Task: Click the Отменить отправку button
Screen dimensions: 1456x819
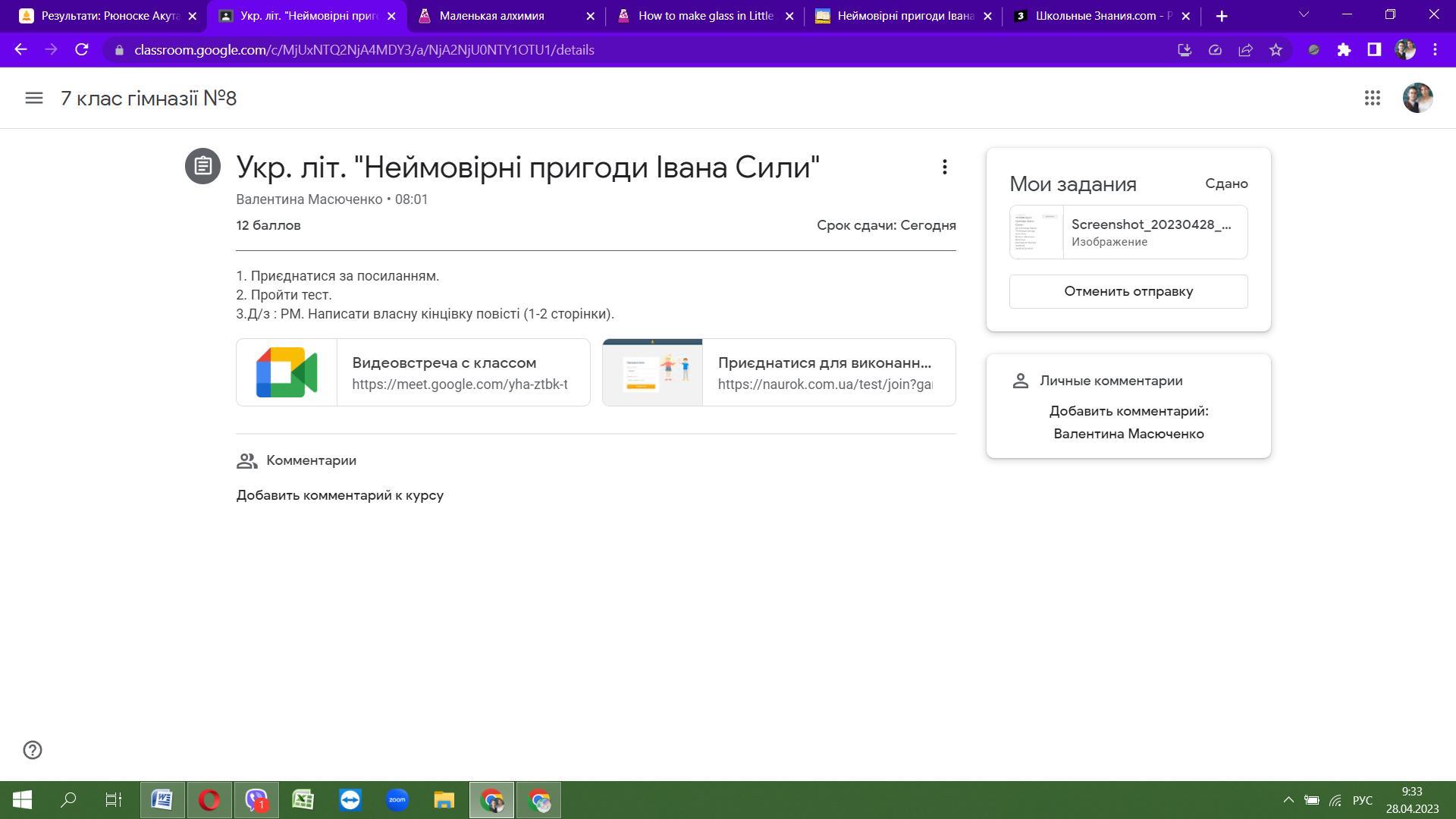Action: (1128, 292)
